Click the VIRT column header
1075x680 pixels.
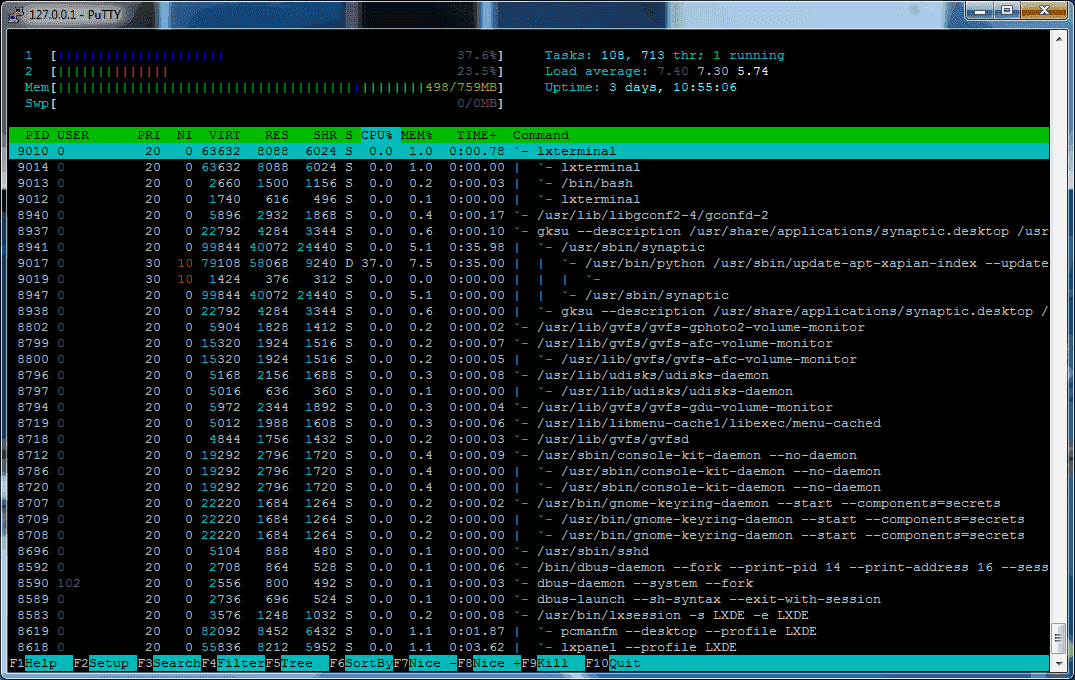224,135
